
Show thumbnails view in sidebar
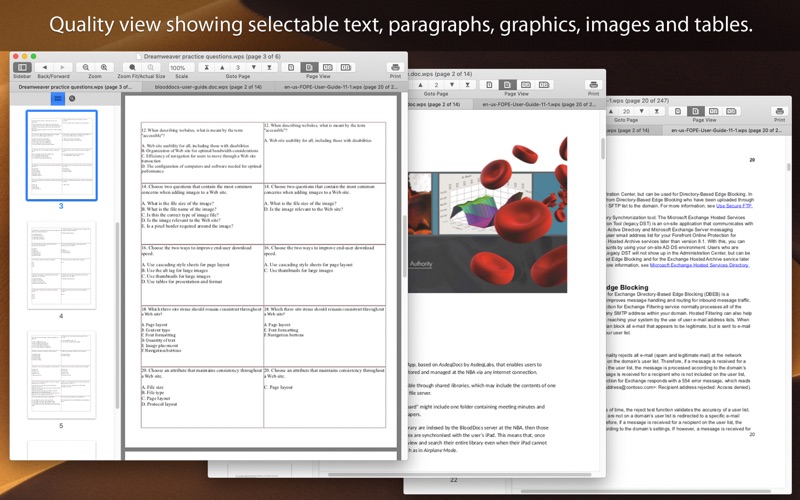(x=58, y=98)
